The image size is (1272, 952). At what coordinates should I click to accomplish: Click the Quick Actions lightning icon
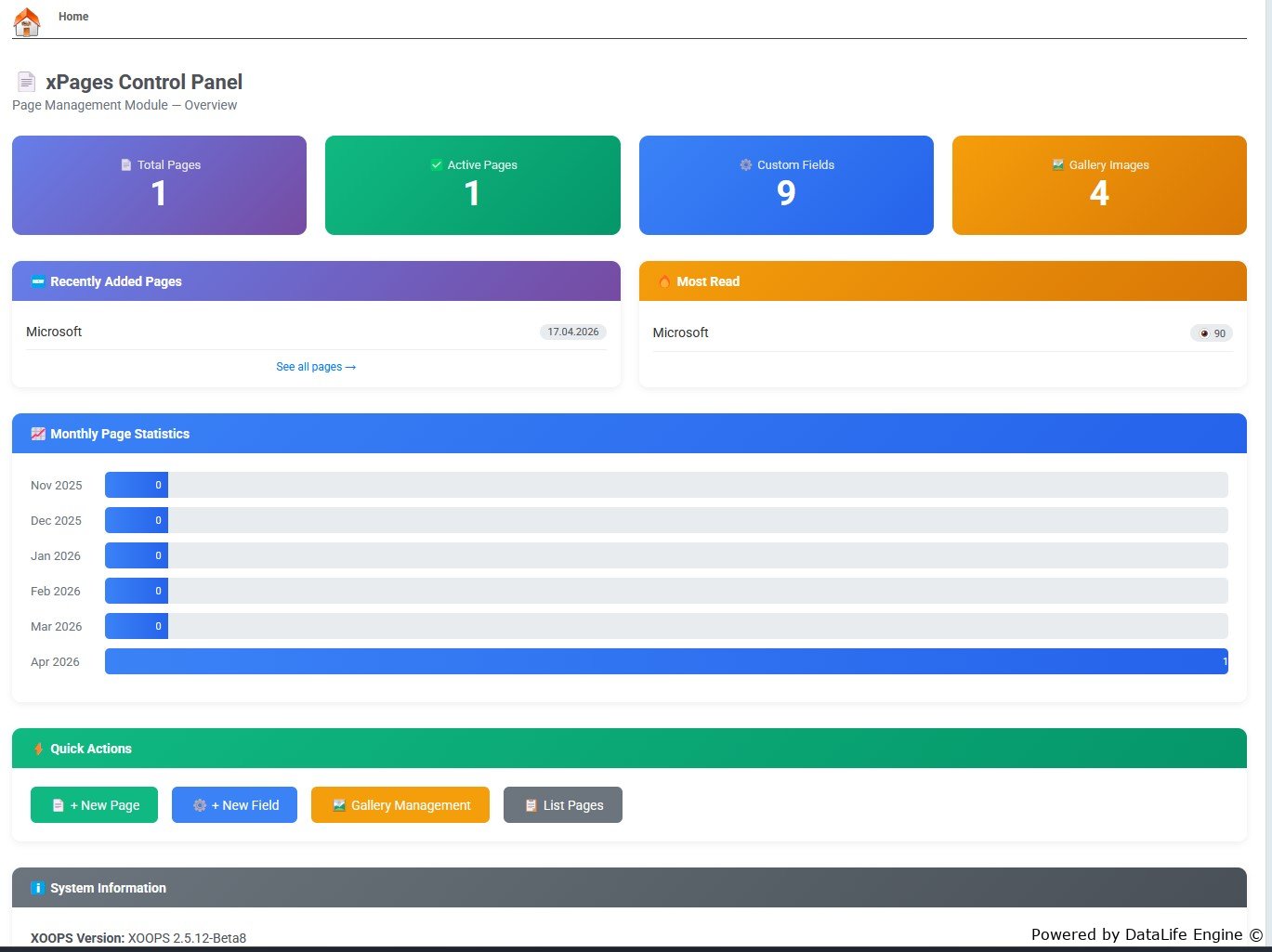(38, 749)
